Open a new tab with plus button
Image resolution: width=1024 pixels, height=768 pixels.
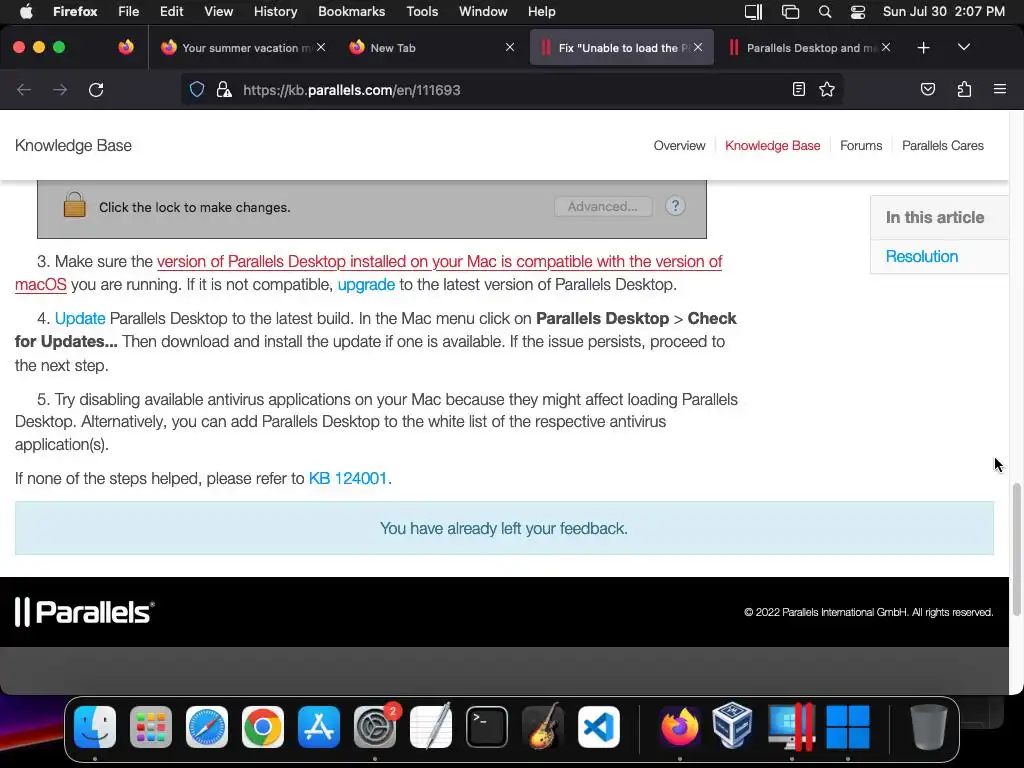click(923, 48)
